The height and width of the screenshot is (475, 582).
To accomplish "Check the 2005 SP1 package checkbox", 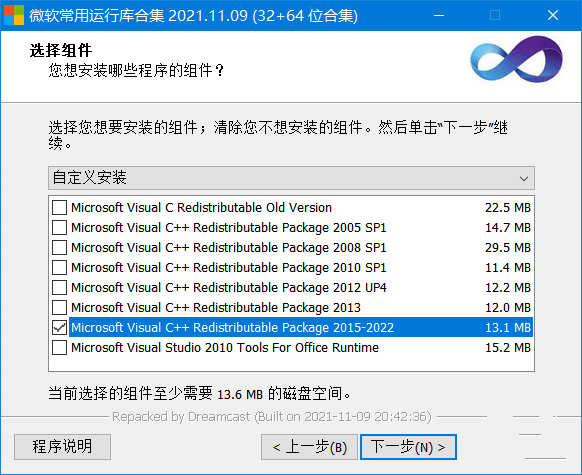I will [59, 228].
